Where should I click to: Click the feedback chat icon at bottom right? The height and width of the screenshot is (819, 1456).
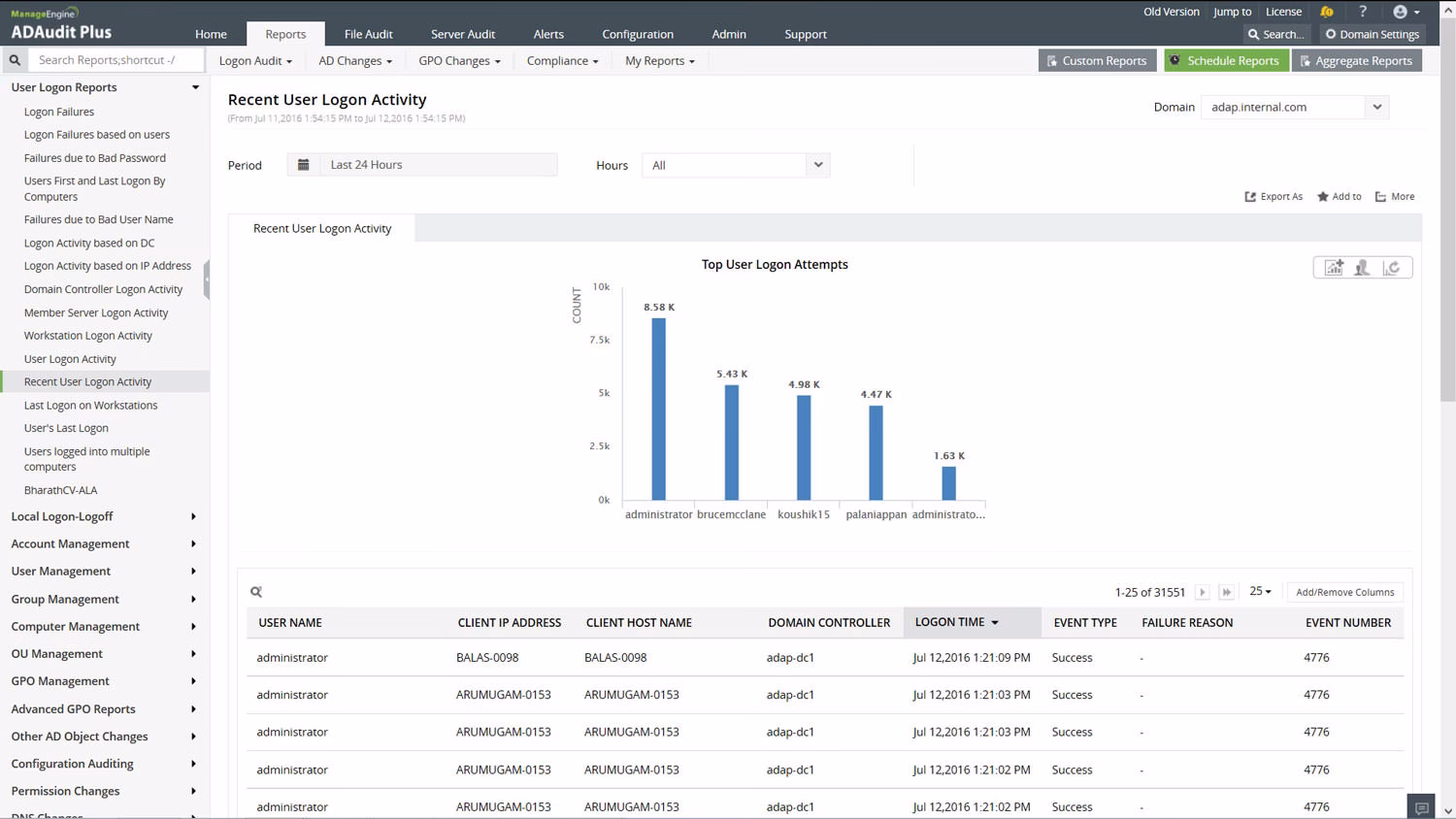[1422, 807]
